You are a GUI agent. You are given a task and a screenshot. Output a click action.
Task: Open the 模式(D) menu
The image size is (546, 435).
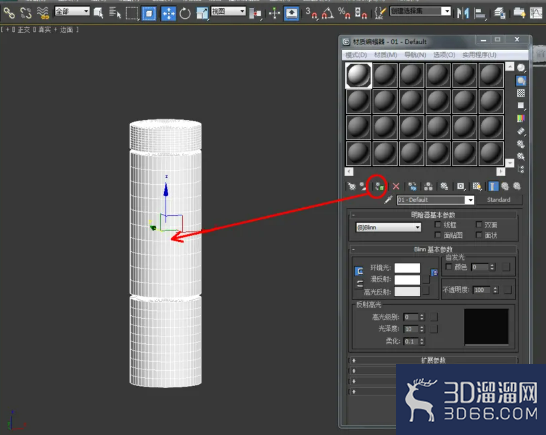click(356, 55)
